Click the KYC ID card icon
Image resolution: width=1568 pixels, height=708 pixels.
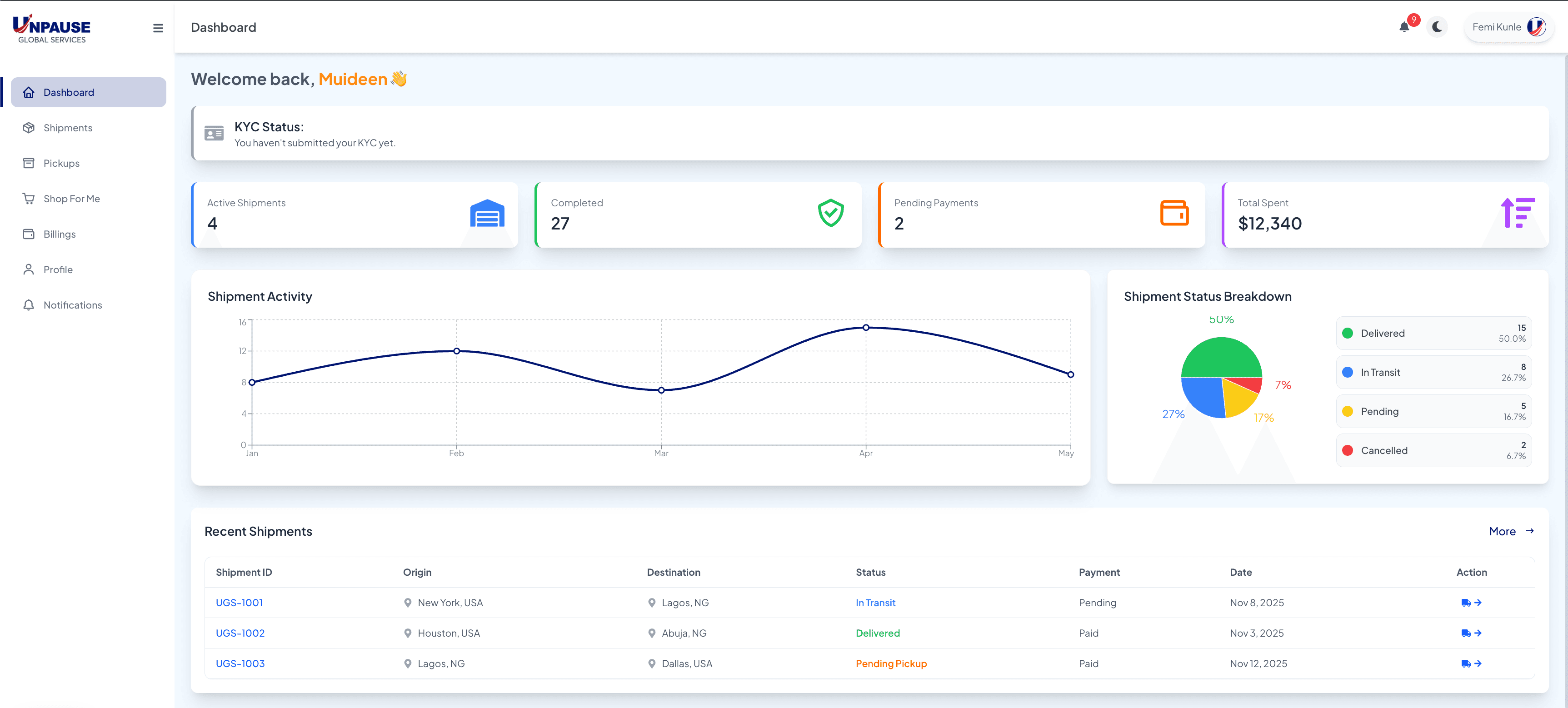pyautogui.click(x=214, y=133)
